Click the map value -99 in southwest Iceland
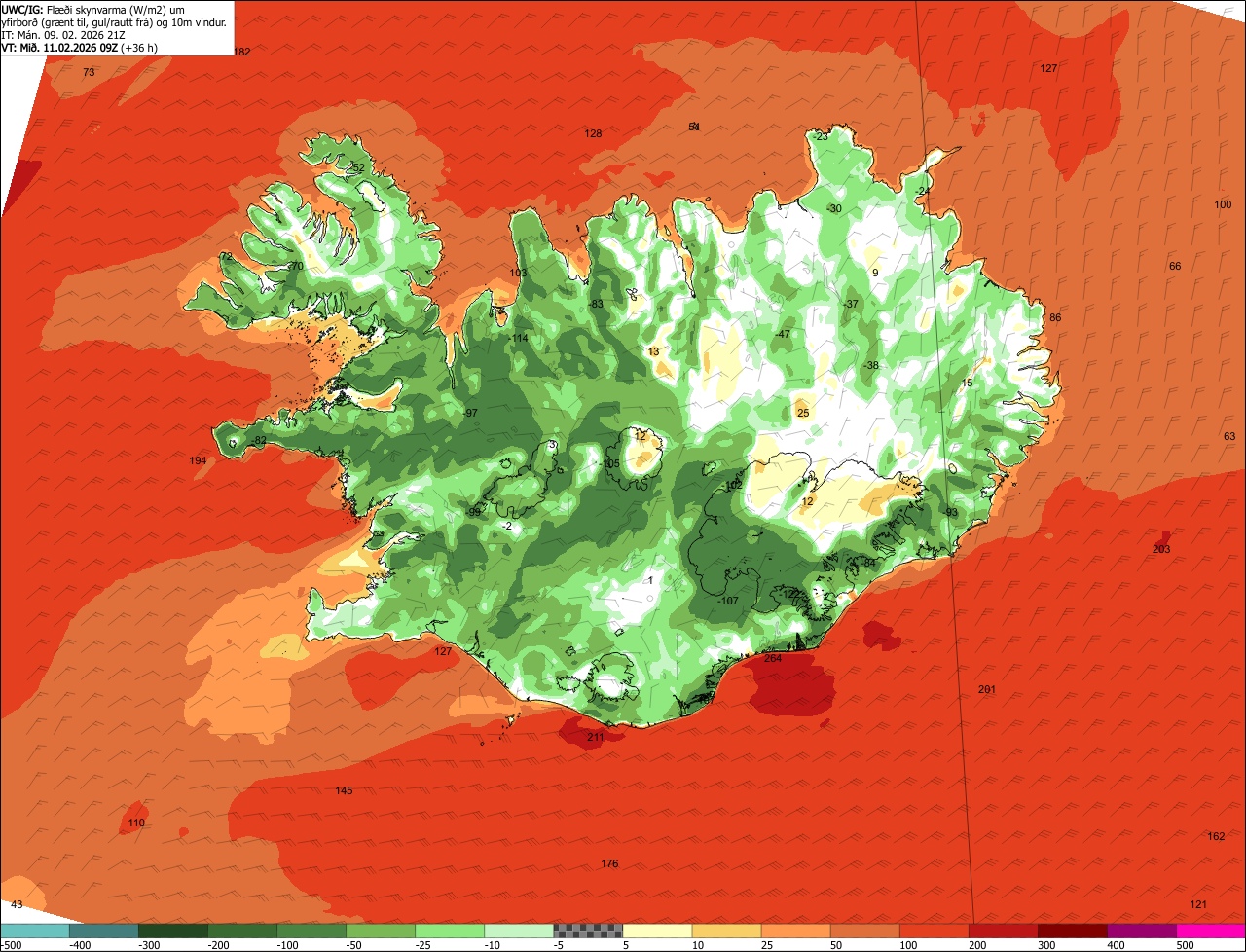 pos(474,513)
